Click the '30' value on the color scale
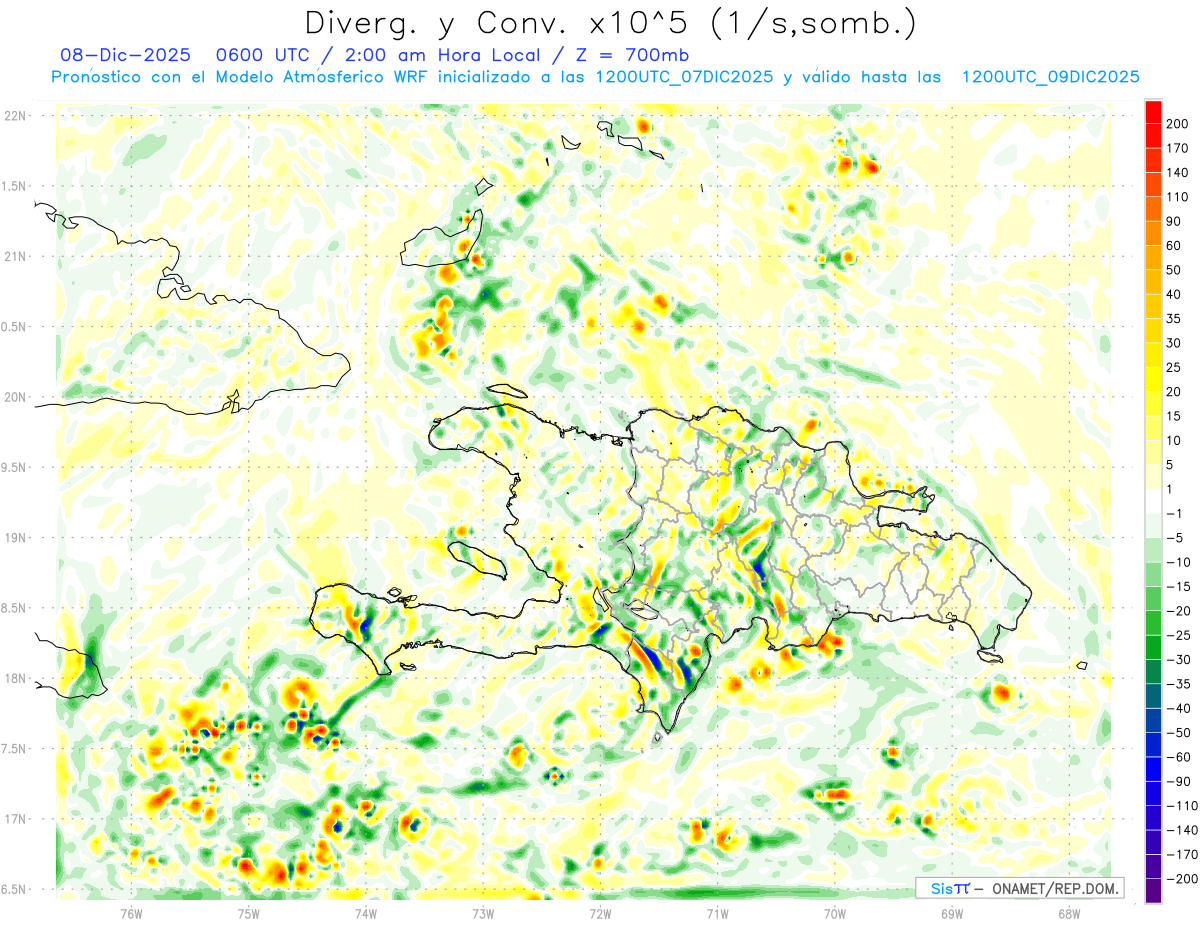The image size is (1200, 927). pyautogui.click(x=1174, y=343)
